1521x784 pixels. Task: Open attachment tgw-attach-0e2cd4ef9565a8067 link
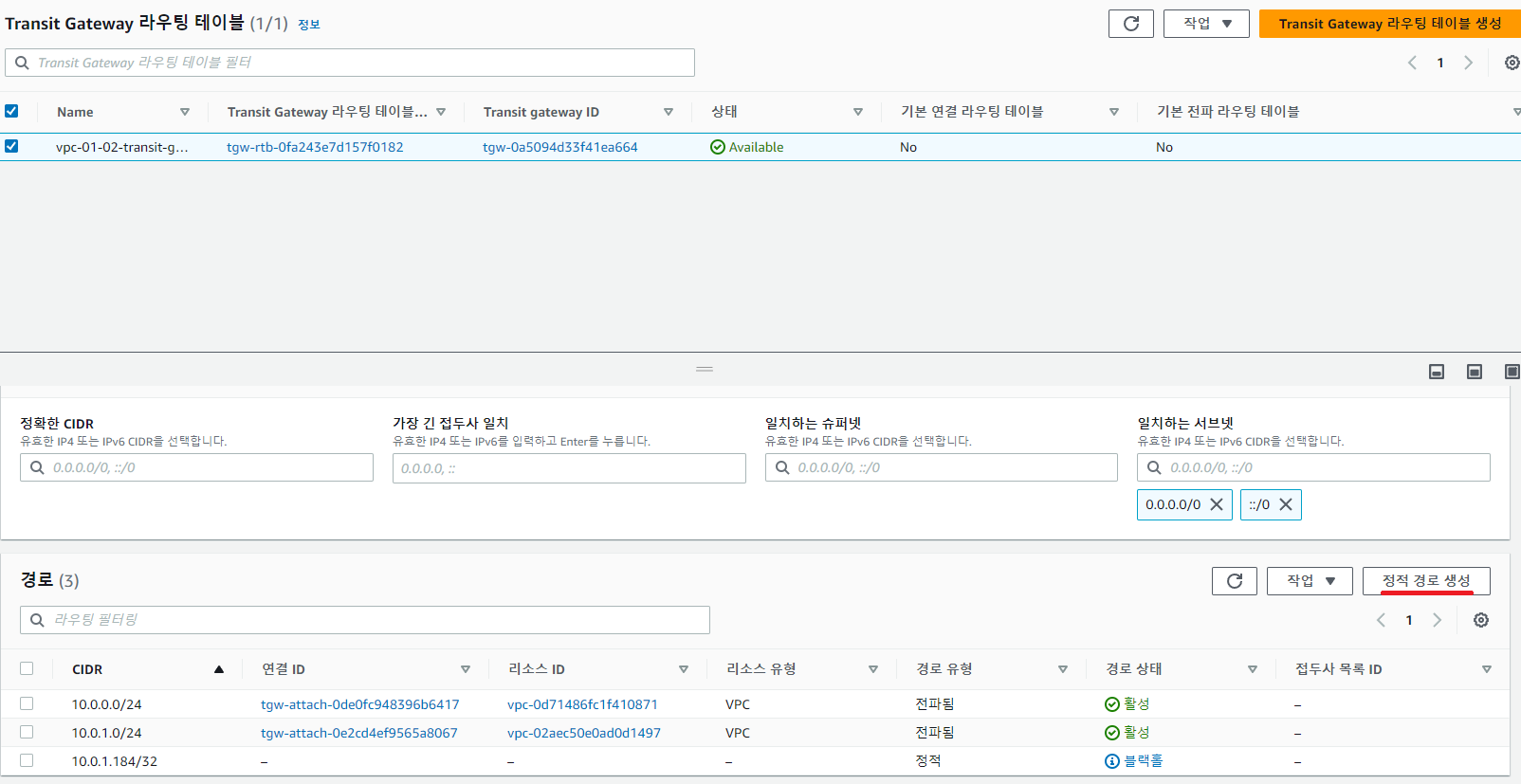click(x=359, y=733)
